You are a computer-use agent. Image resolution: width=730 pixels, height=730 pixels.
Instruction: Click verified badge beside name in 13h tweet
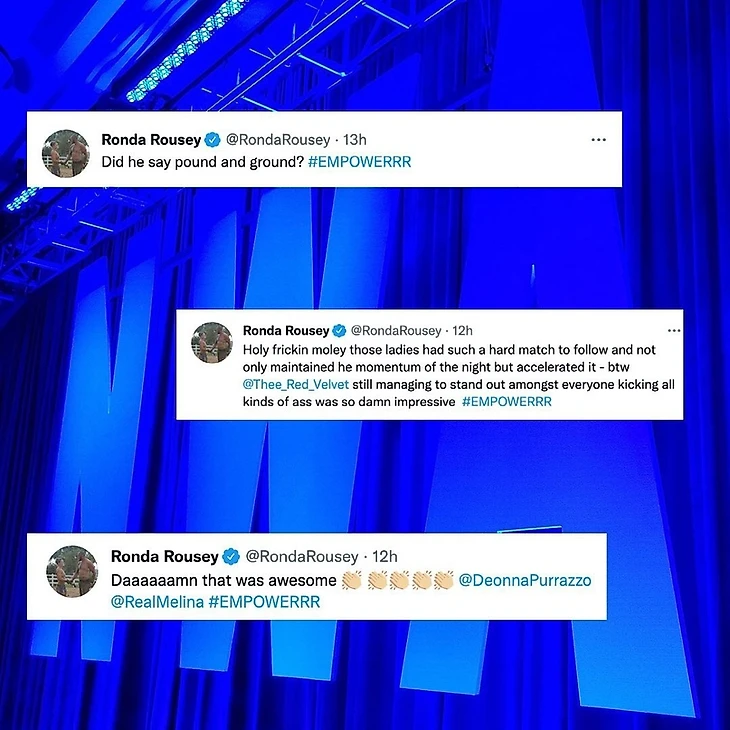coord(213,140)
